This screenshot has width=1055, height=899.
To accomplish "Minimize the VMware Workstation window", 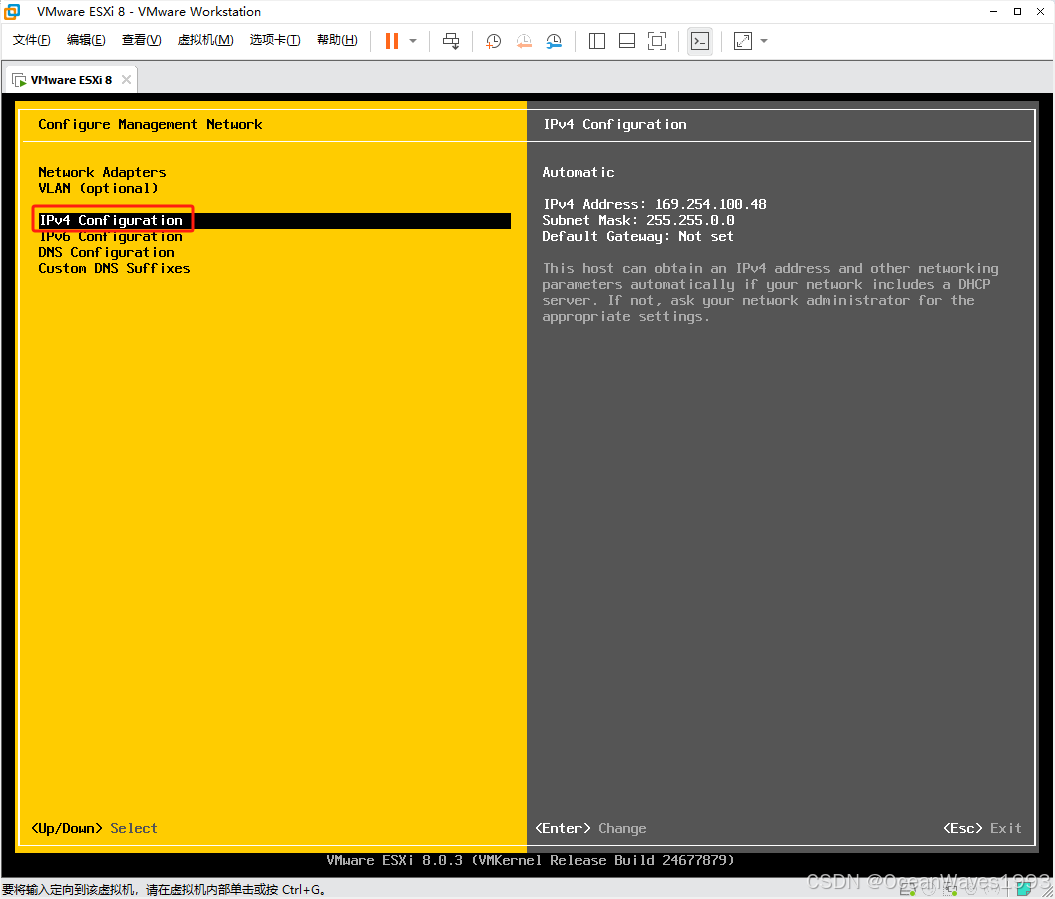I will [994, 11].
